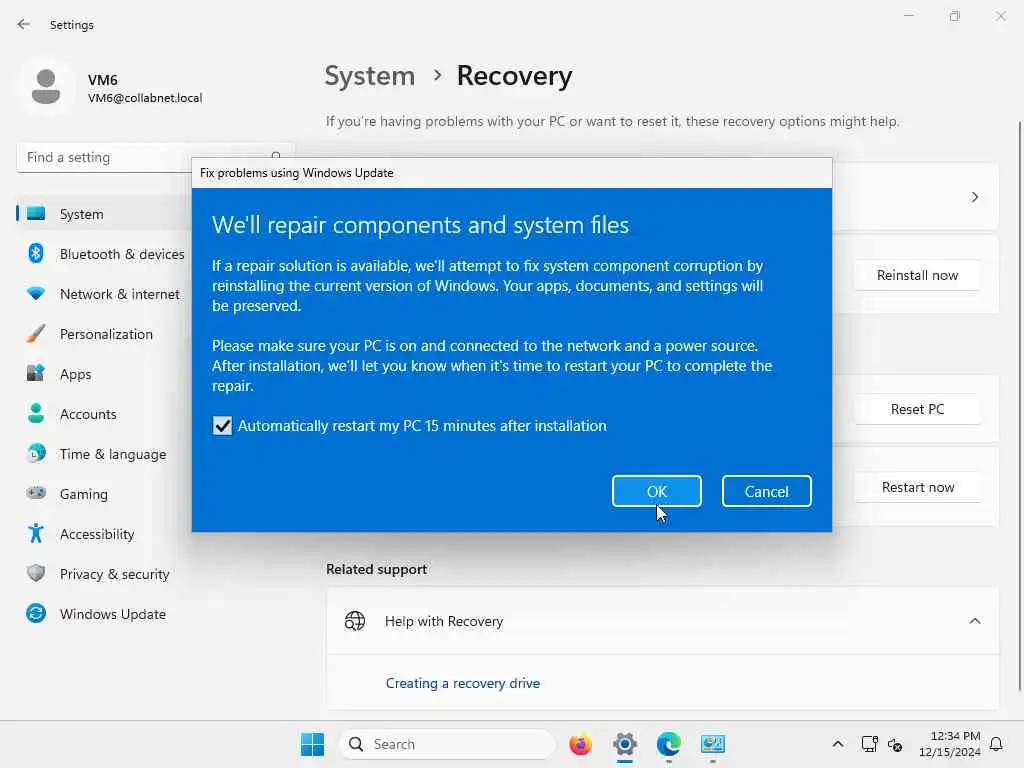Open the Control Panel taskbar icon
The width and height of the screenshot is (1024, 768).
[x=712, y=744]
